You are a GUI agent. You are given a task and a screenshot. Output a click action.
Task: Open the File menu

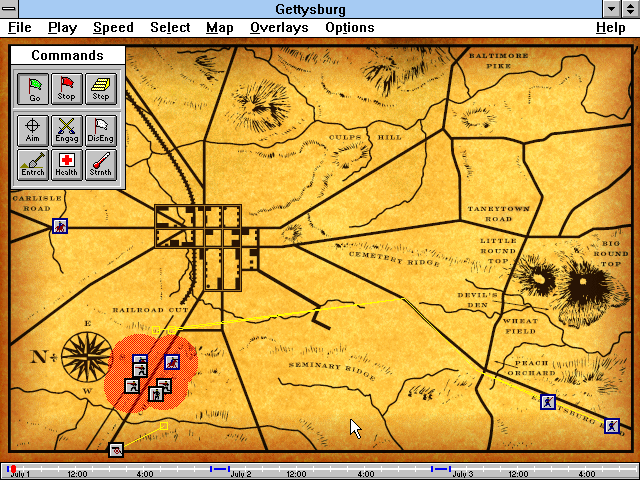(x=20, y=27)
